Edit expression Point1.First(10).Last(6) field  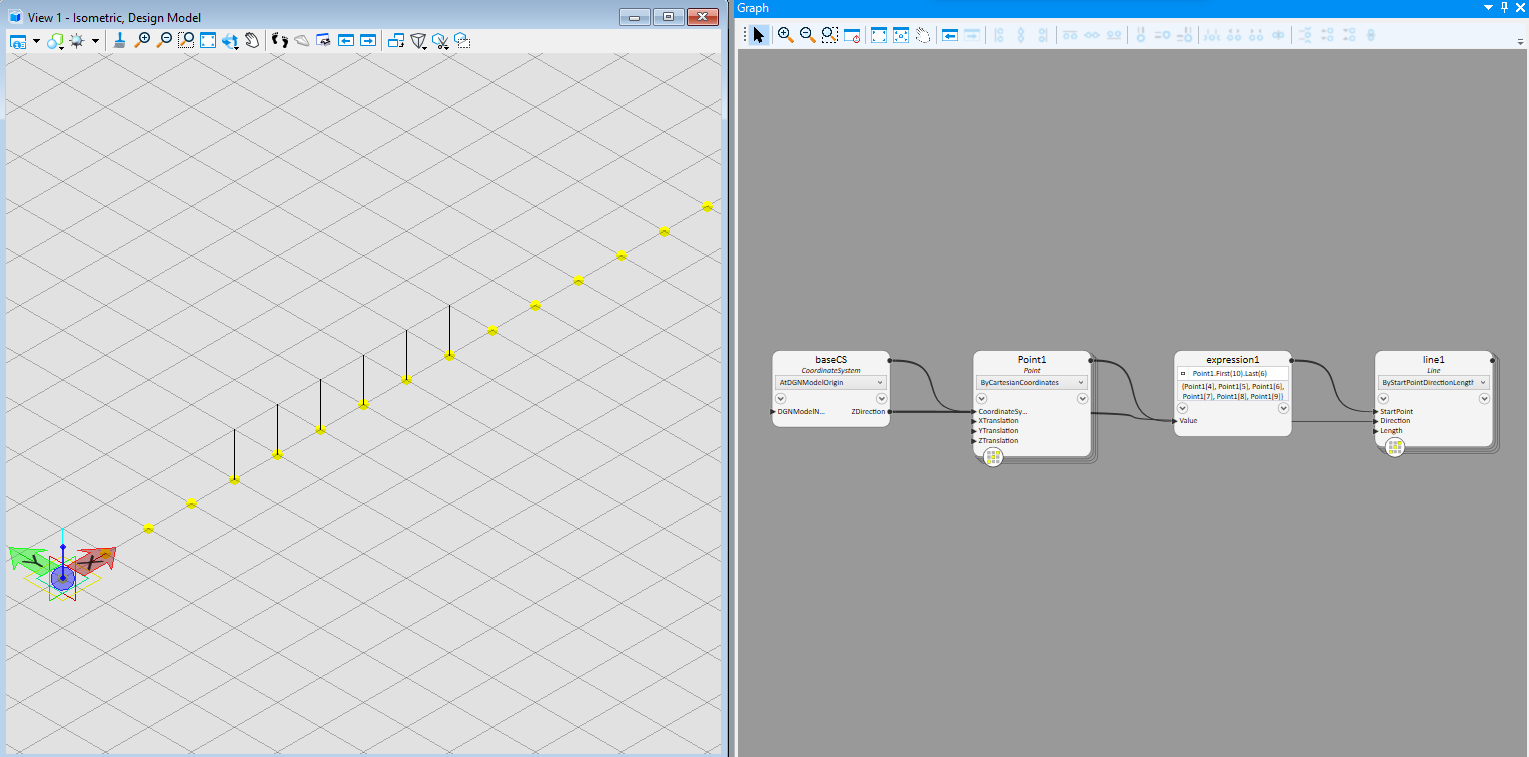[x=1239, y=373]
